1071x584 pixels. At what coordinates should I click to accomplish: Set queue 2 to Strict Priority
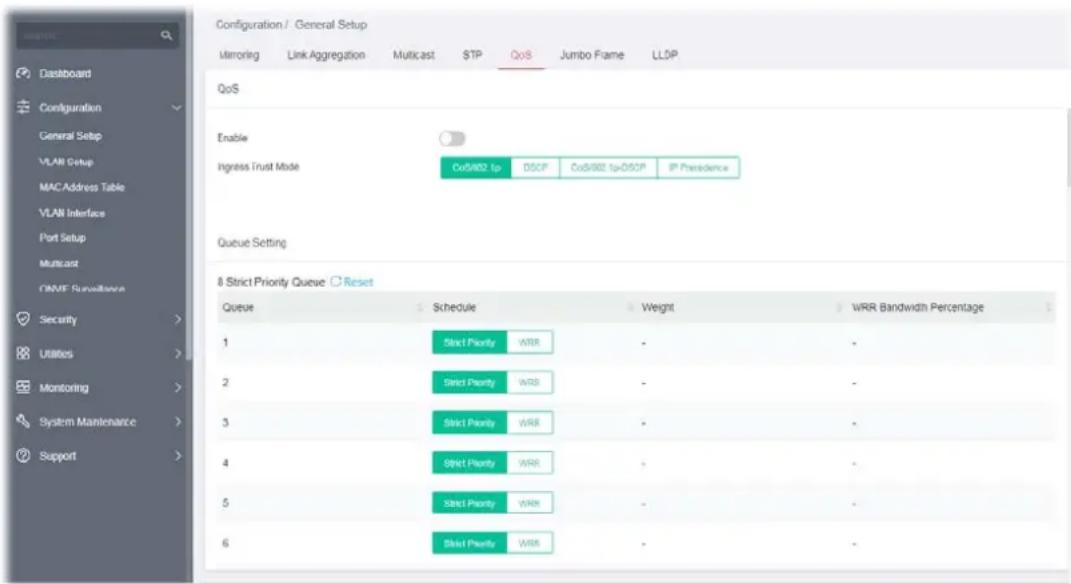click(469, 383)
